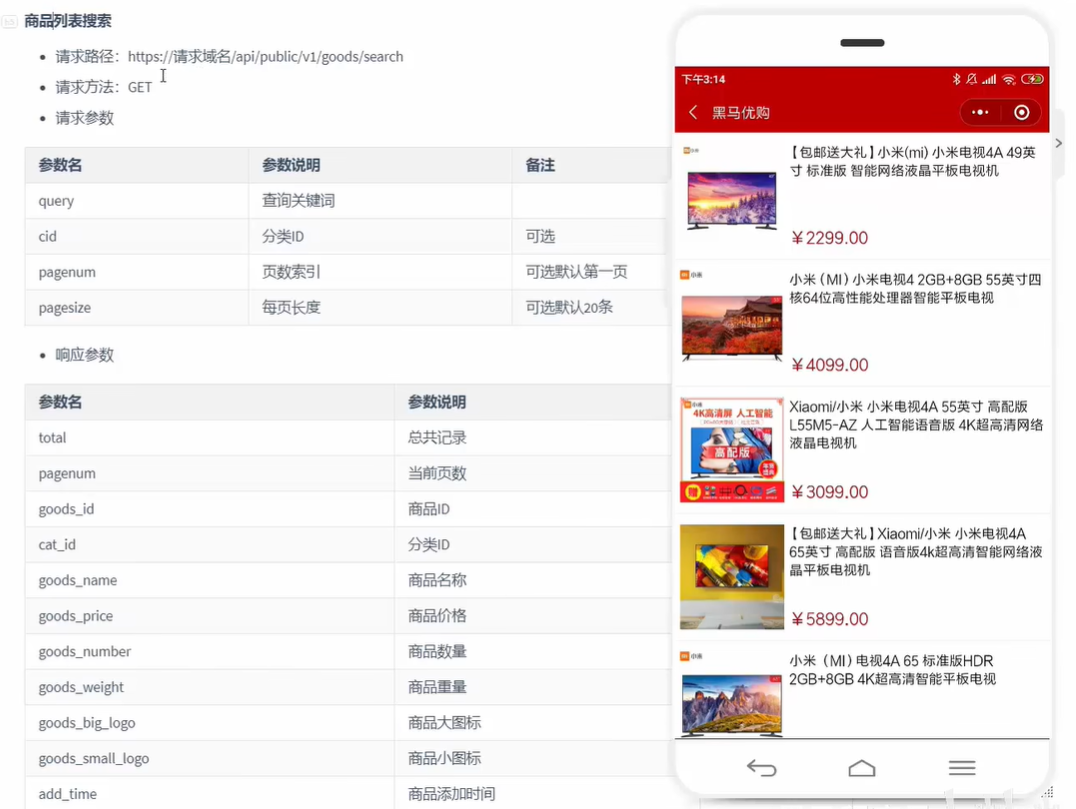This screenshot has height=809, width=1076.
Task: Click the 黑马优购 page title
Action: pos(740,113)
